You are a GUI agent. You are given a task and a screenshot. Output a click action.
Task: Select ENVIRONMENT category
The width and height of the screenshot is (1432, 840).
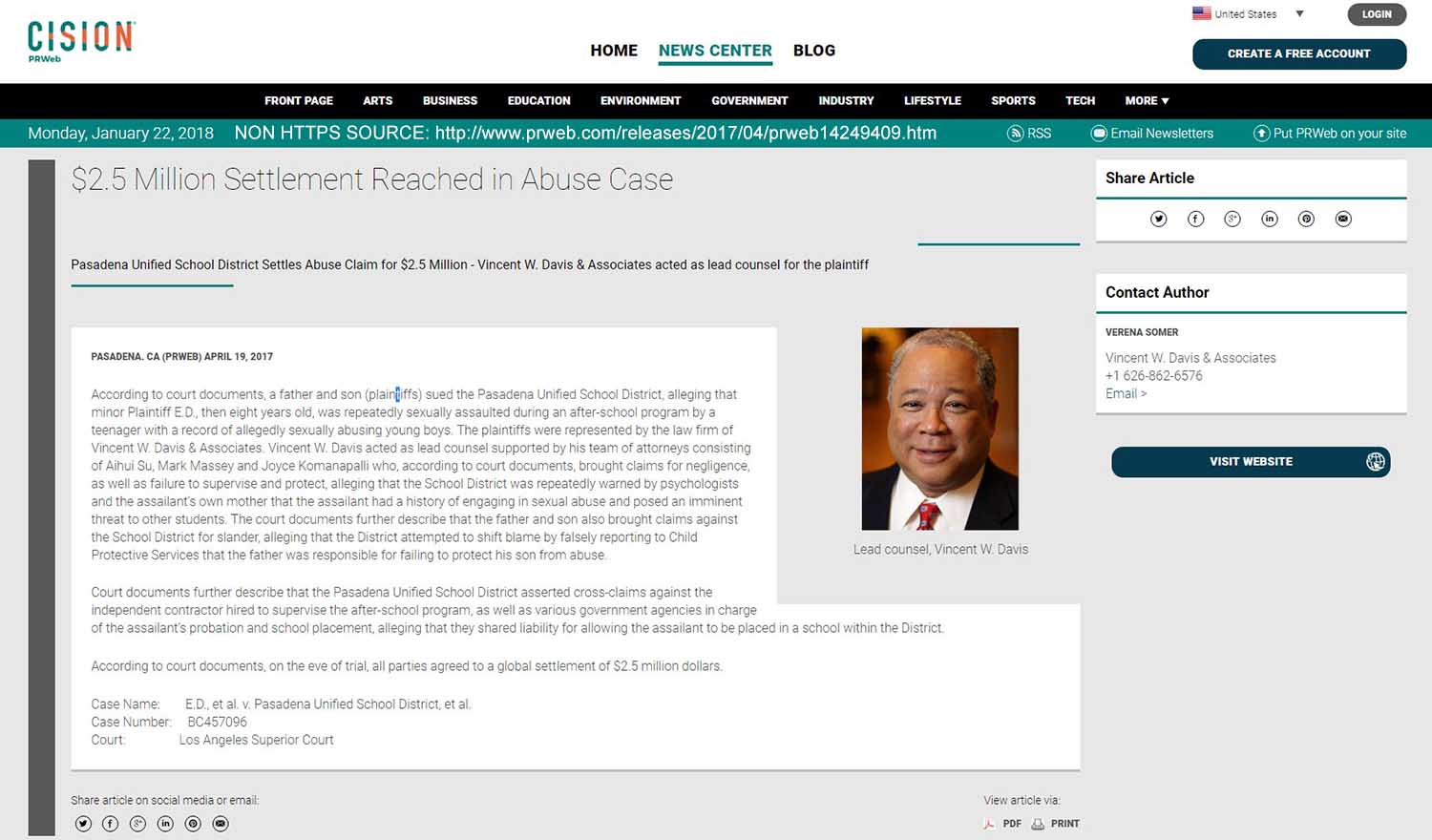point(641,100)
